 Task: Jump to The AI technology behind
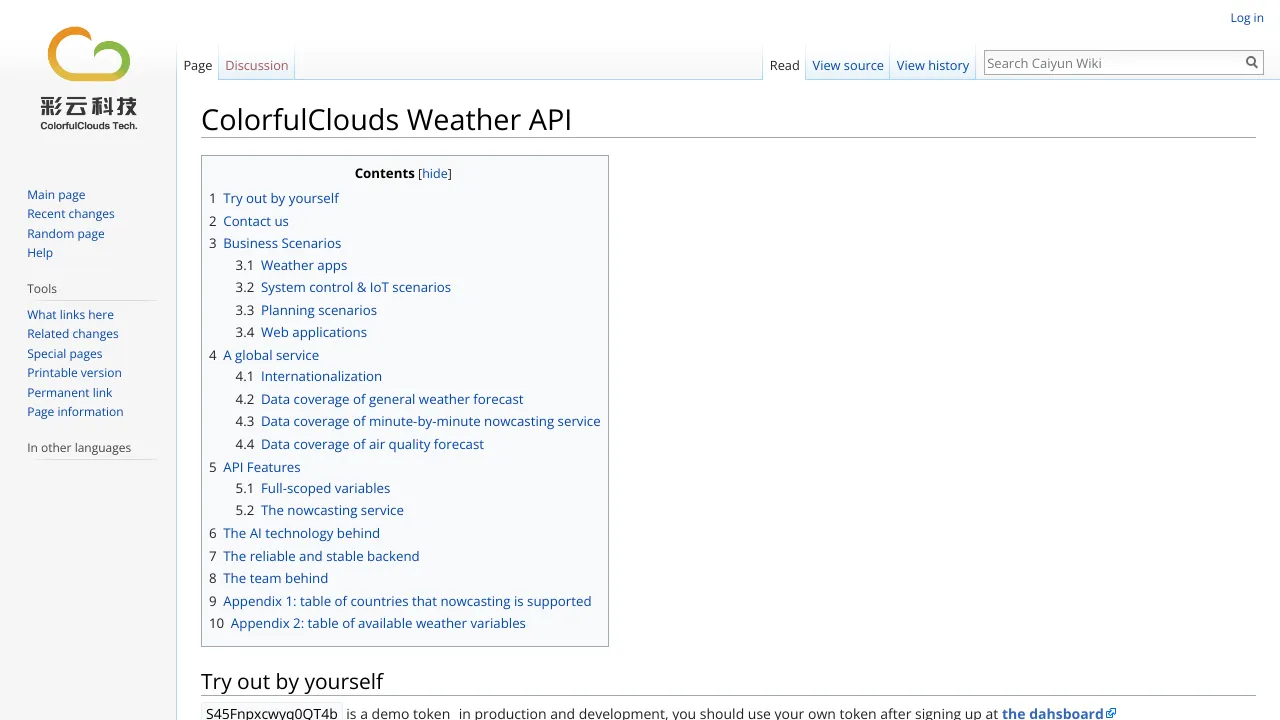click(295, 533)
